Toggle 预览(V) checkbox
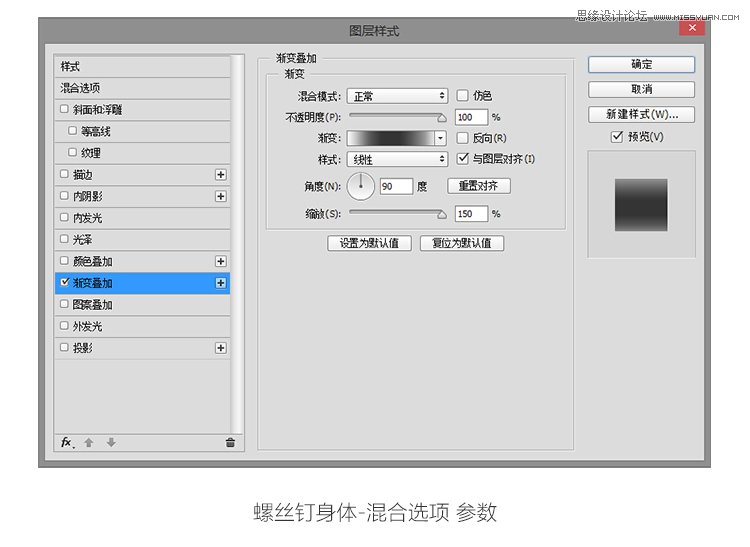The height and width of the screenshot is (547, 750). [x=617, y=137]
